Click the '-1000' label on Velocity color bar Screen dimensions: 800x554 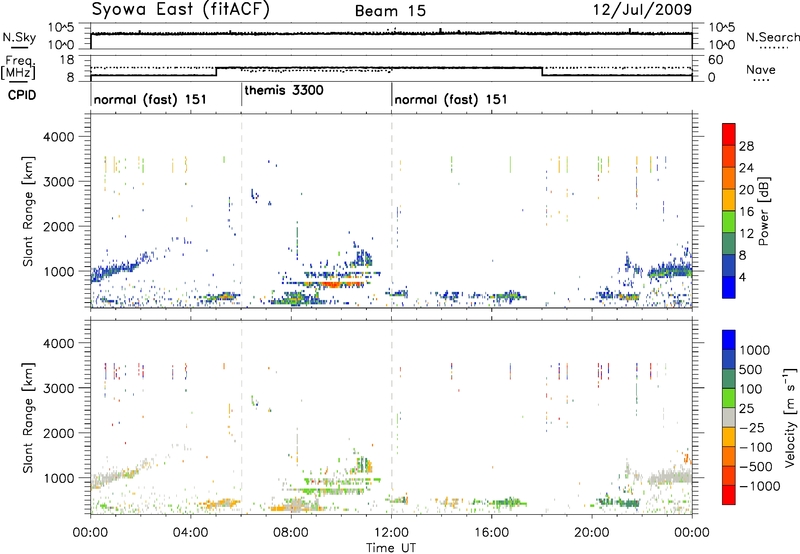click(x=760, y=486)
